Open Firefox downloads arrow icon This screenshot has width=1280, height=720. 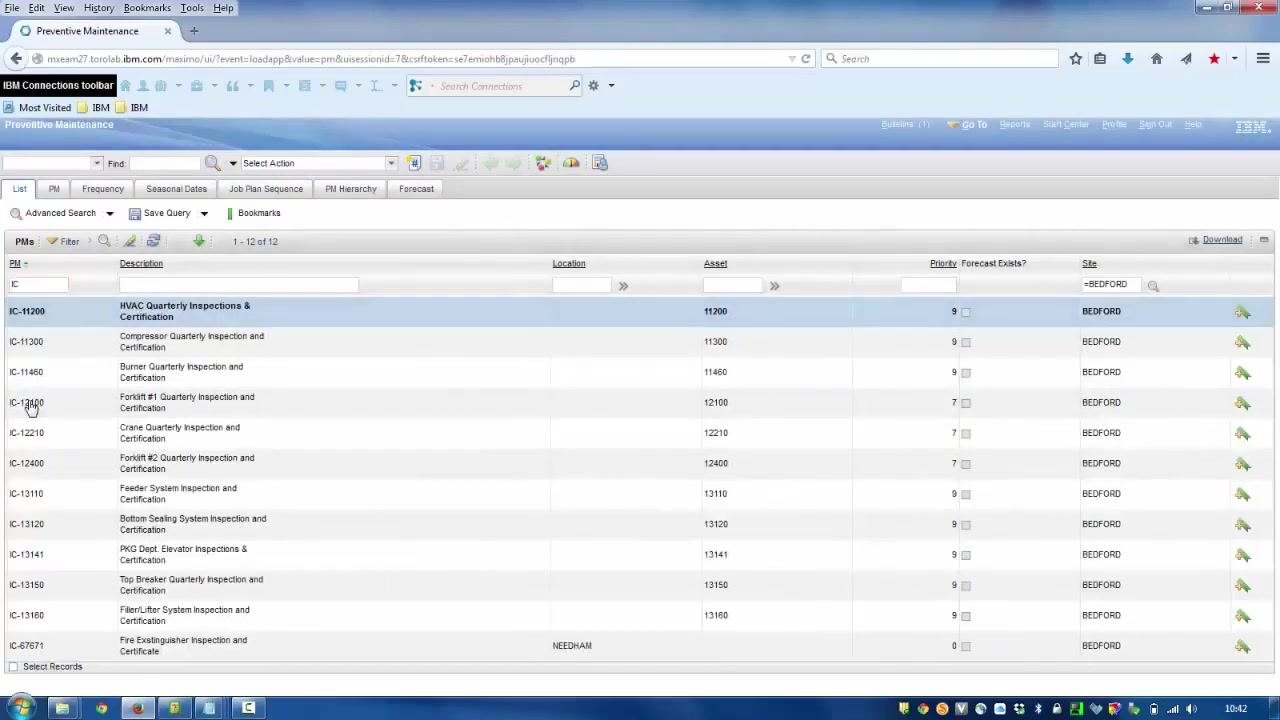click(x=1128, y=59)
